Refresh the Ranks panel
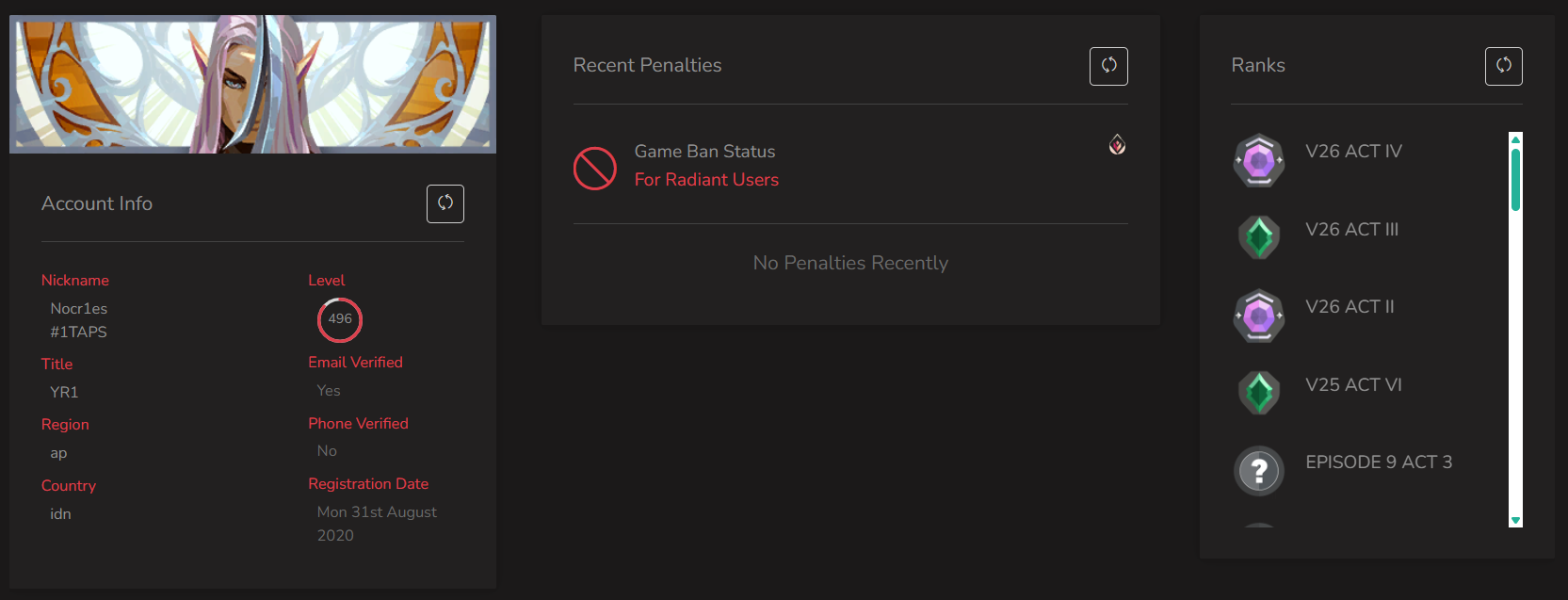 pyautogui.click(x=1503, y=66)
